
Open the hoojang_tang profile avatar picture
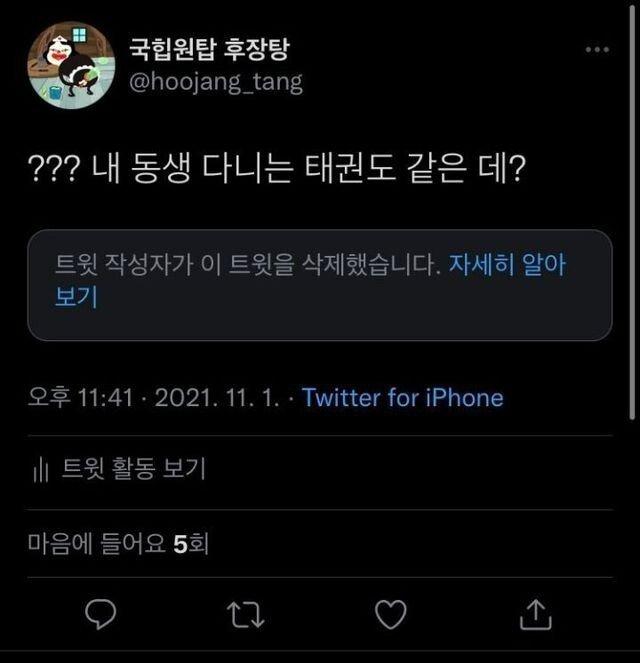[x=71, y=65]
